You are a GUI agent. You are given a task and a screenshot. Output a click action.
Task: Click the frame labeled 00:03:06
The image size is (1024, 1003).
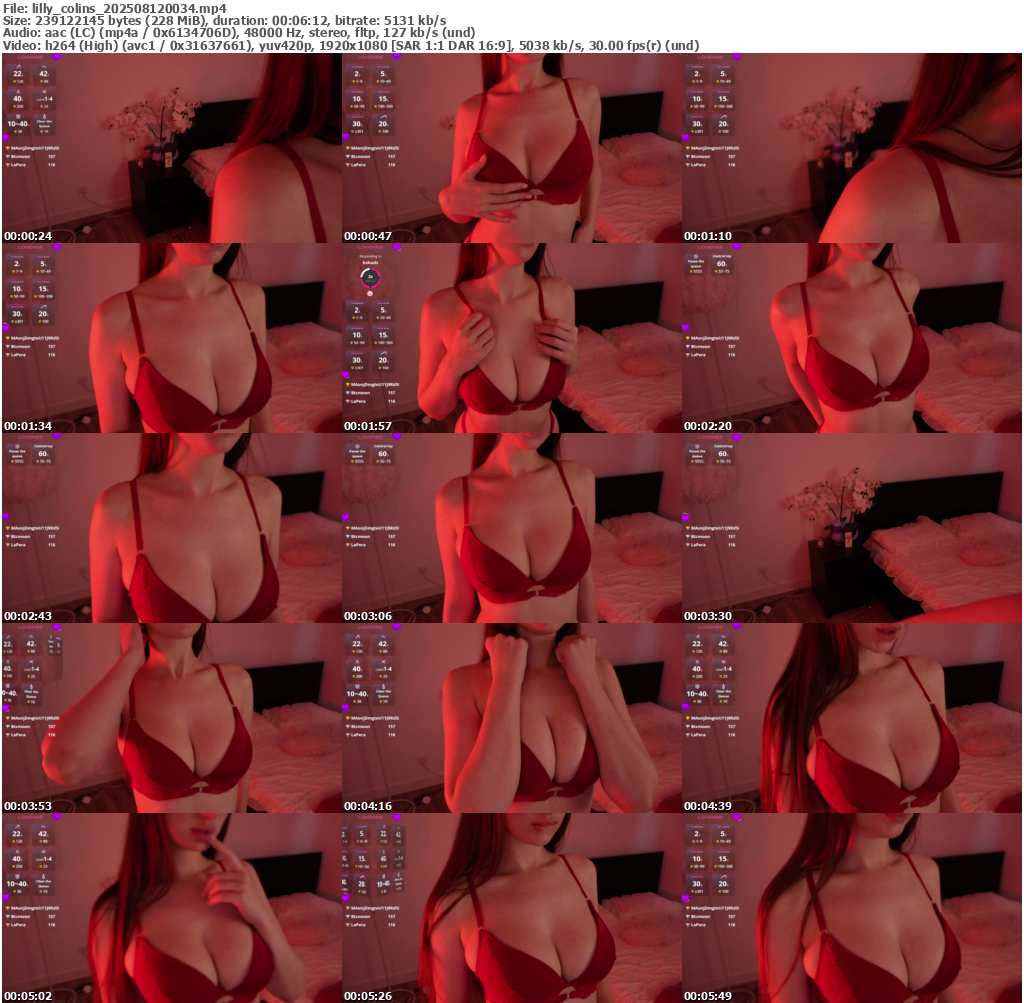pos(511,528)
